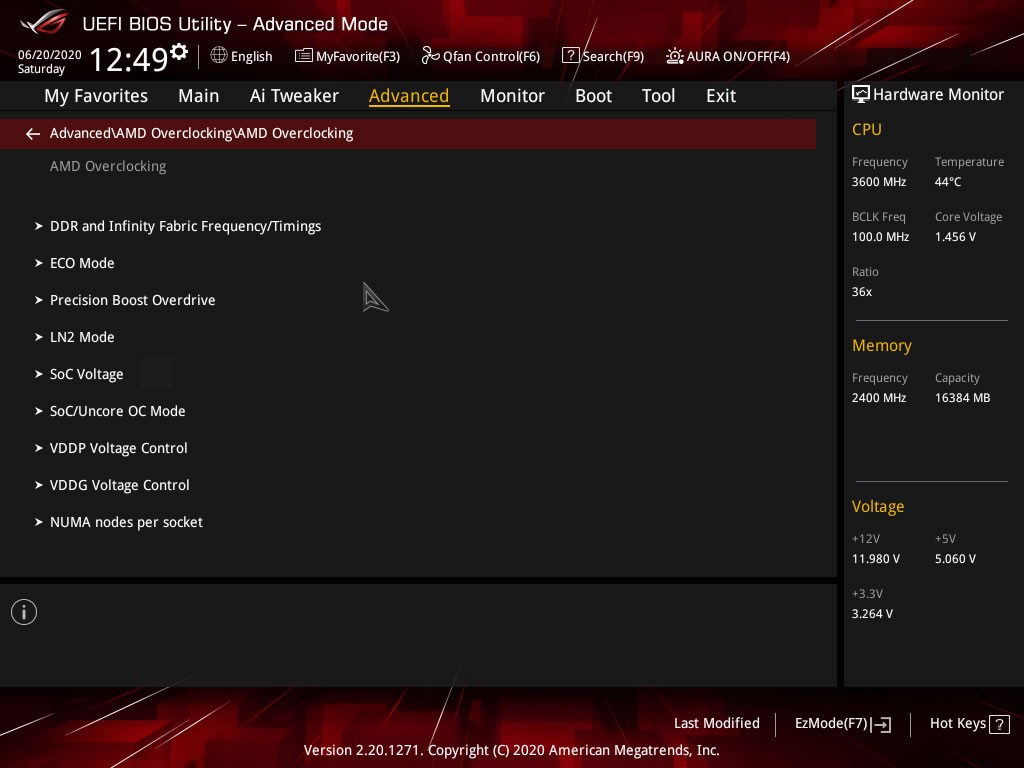Click Last Modified button
This screenshot has width=1024, height=768.
tap(716, 723)
